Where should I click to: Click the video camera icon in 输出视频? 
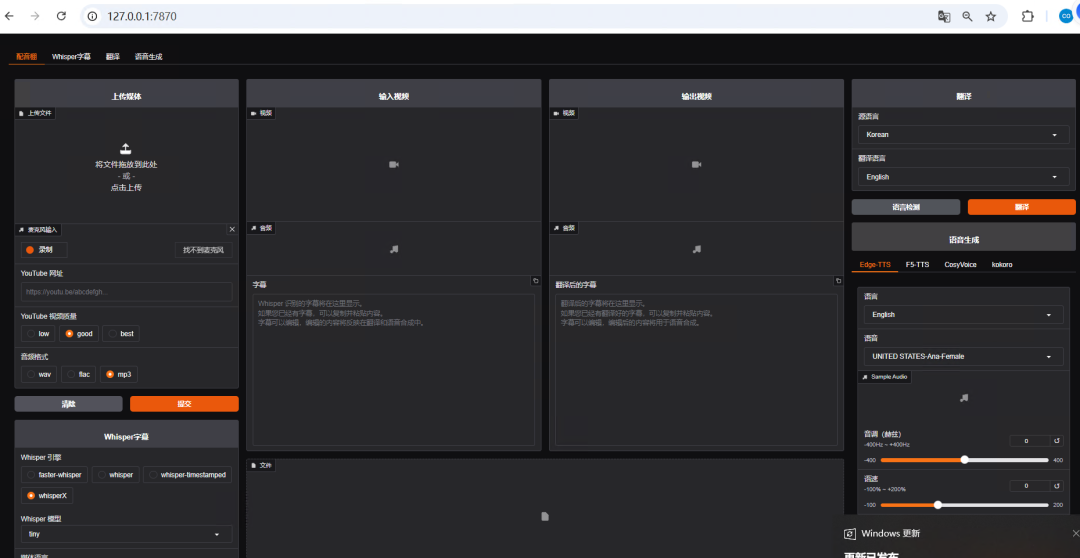(x=696, y=165)
